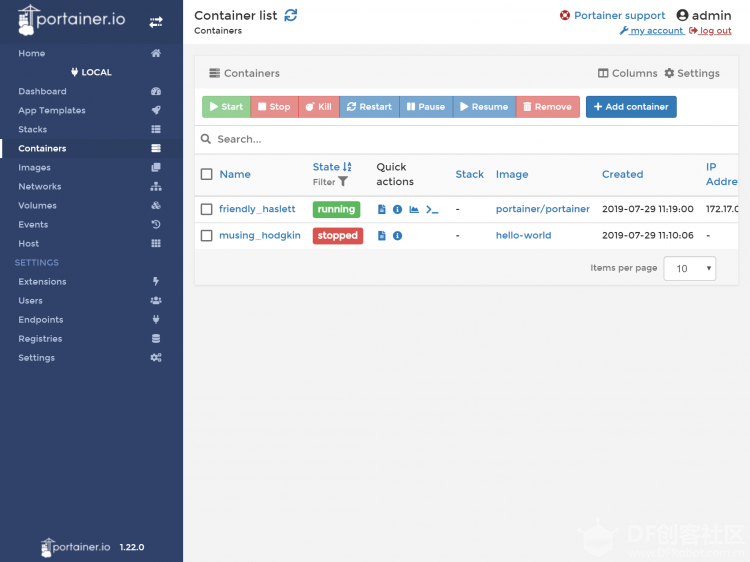The width and height of the screenshot is (750, 562).
Task: Click the Volumes cubes icon
Action: [x=156, y=206]
